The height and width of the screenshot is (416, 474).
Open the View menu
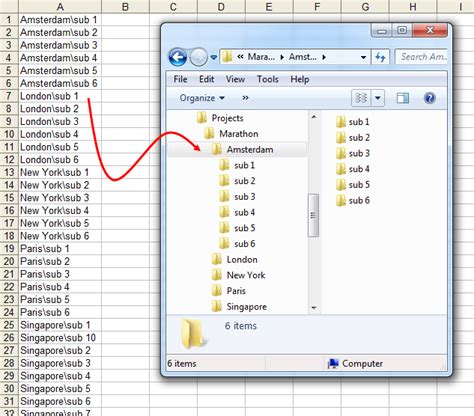click(x=235, y=79)
